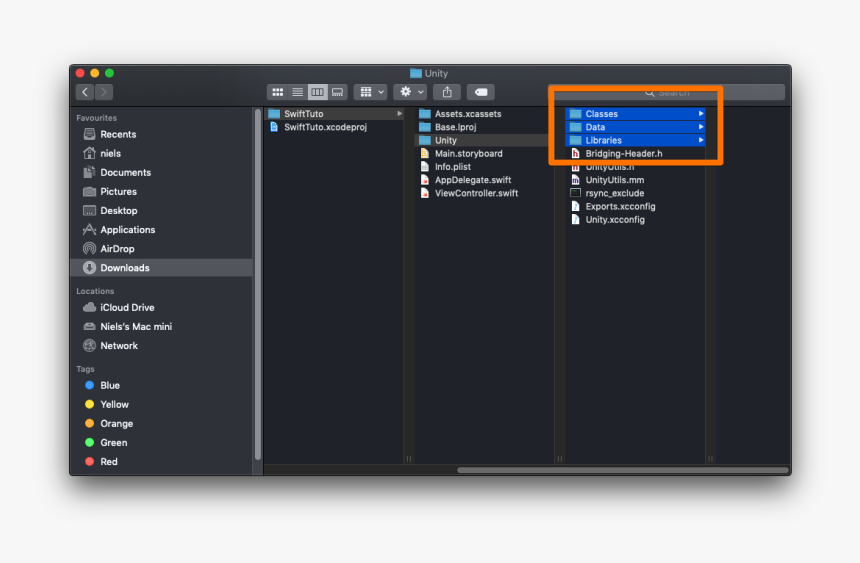Viewport: 860px width, 563px height.
Task: Select the SwiftTuto.xcodeproj file
Action: click(334, 127)
